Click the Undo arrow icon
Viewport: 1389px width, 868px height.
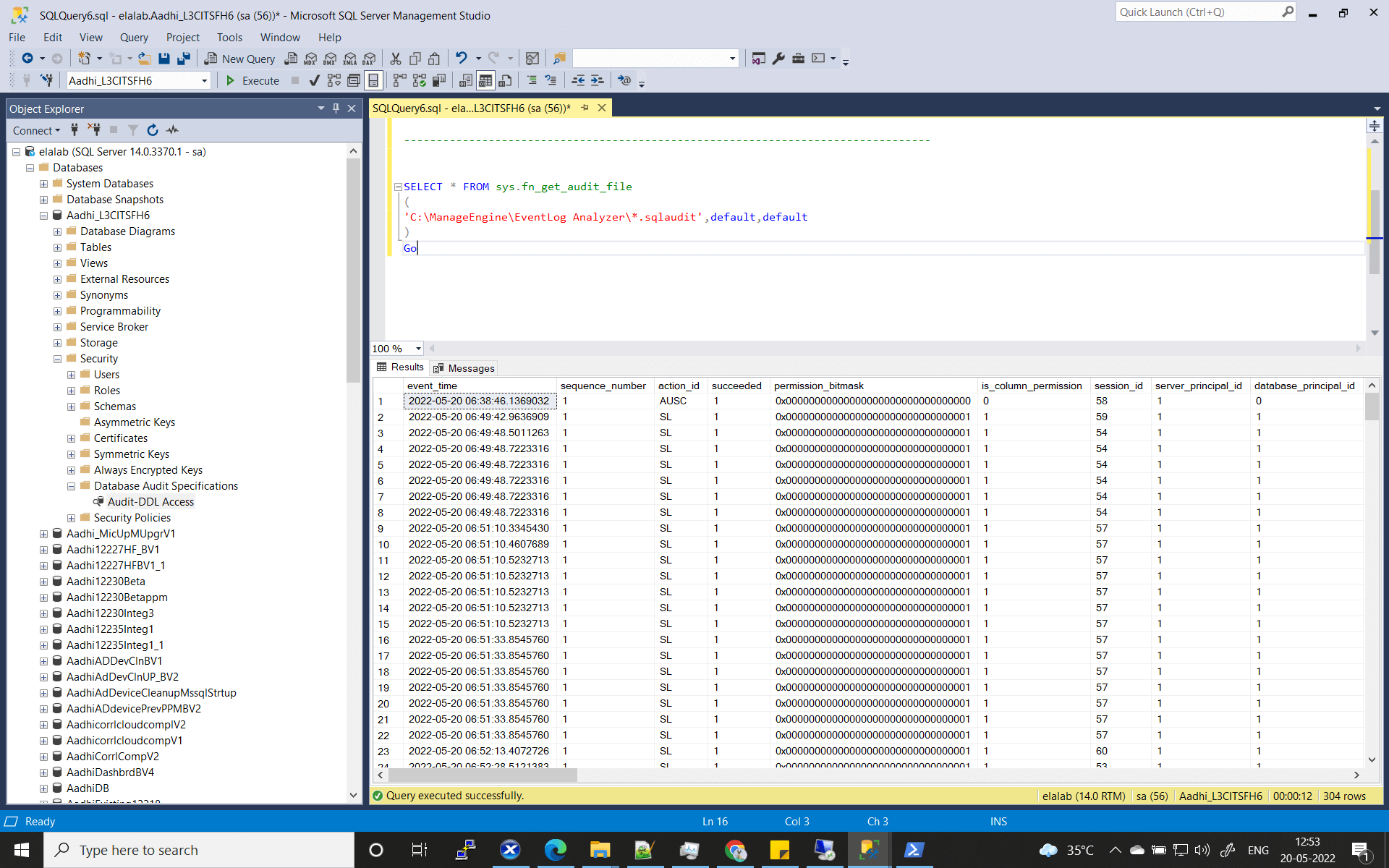pyautogui.click(x=461, y=58)
